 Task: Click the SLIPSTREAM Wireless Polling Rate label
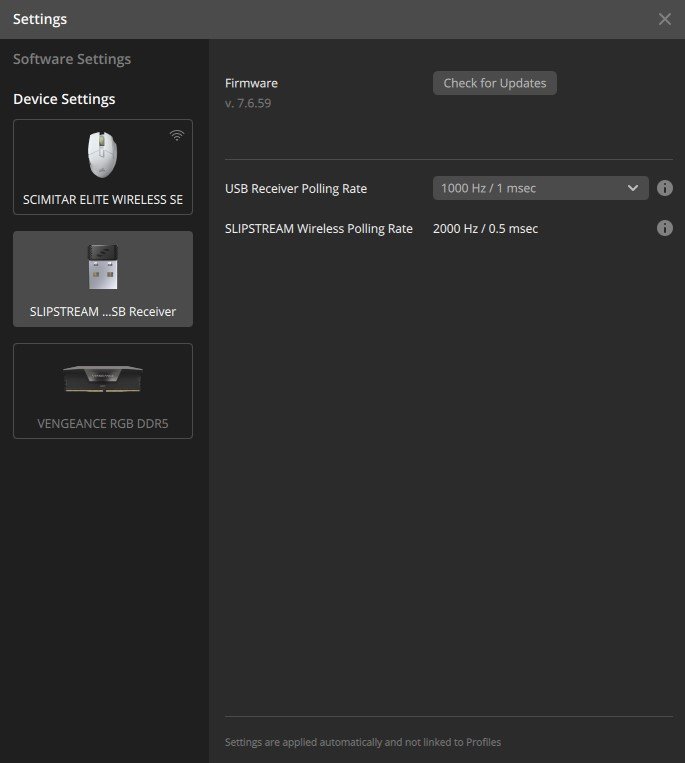319,229
